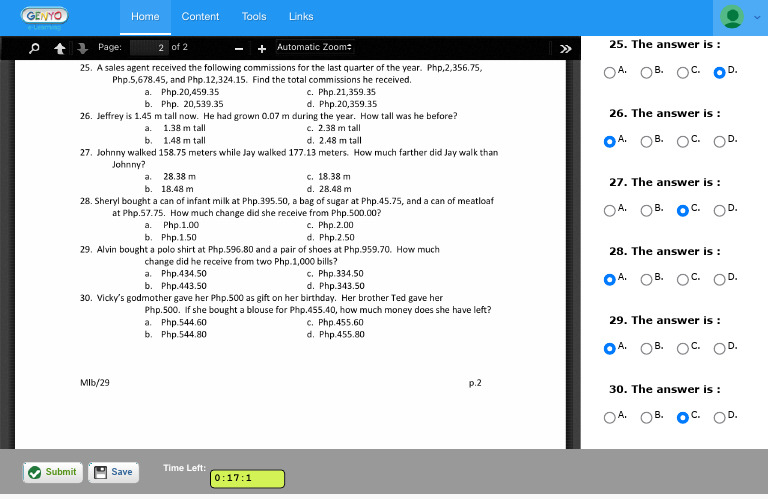Click the 'of 2' page count label

[x=179, y=47]
